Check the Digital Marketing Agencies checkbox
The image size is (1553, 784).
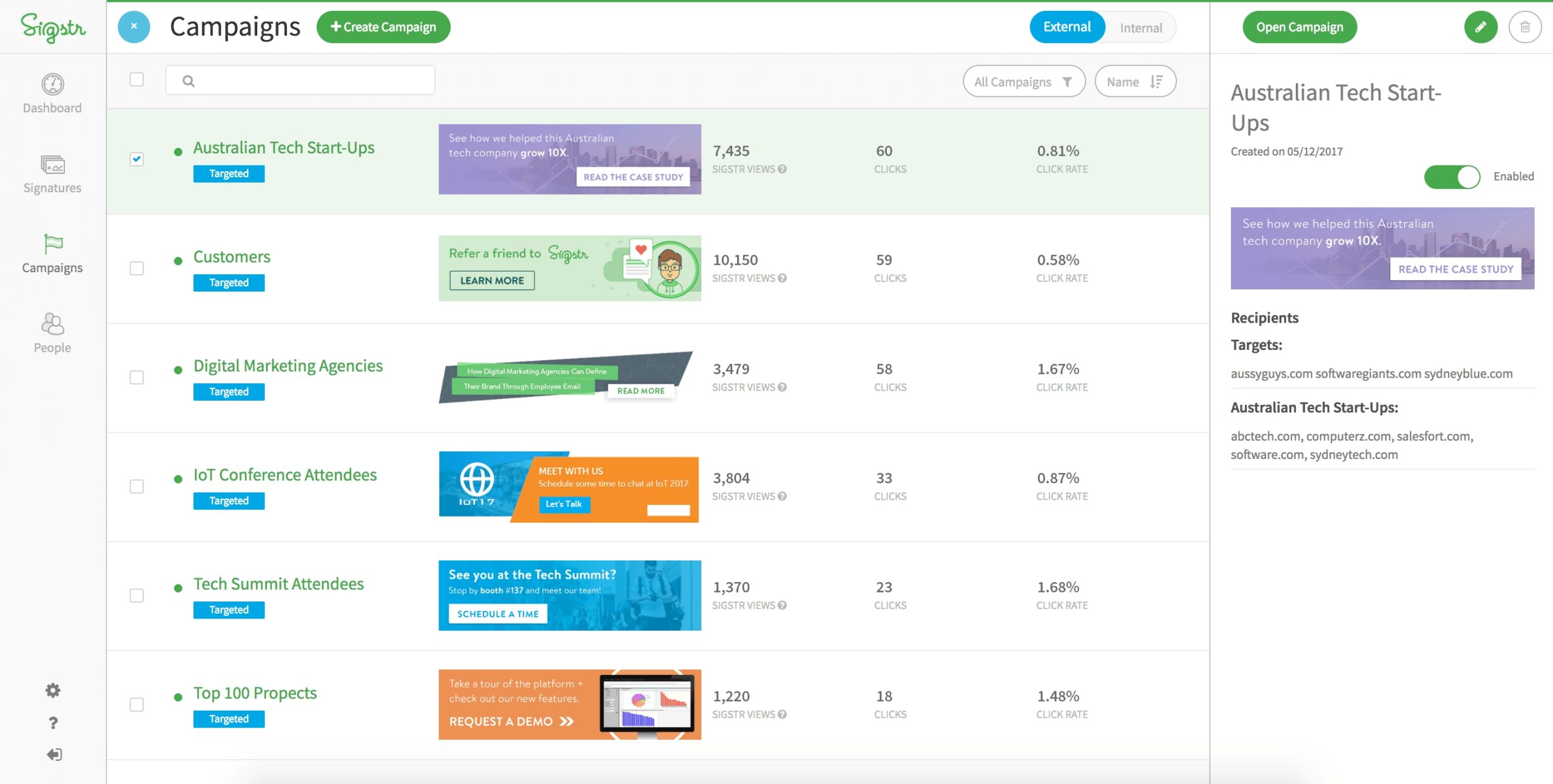point(136,377)
